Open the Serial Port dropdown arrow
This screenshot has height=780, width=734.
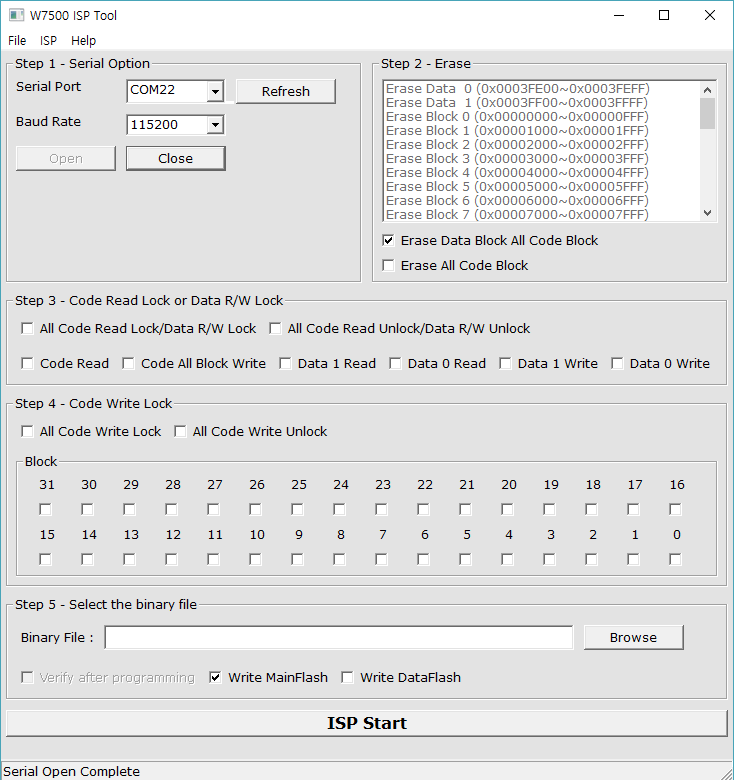coord(215,92)
